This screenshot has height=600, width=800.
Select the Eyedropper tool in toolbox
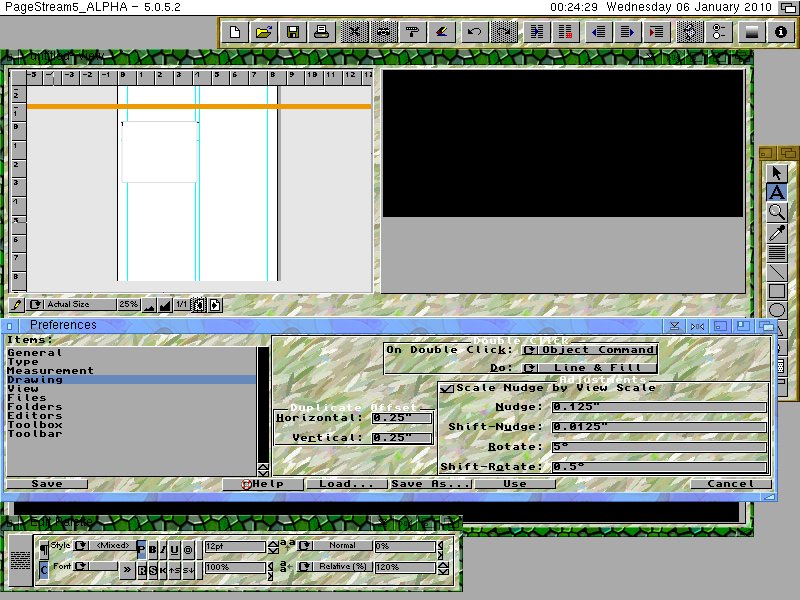click(776, 233)
